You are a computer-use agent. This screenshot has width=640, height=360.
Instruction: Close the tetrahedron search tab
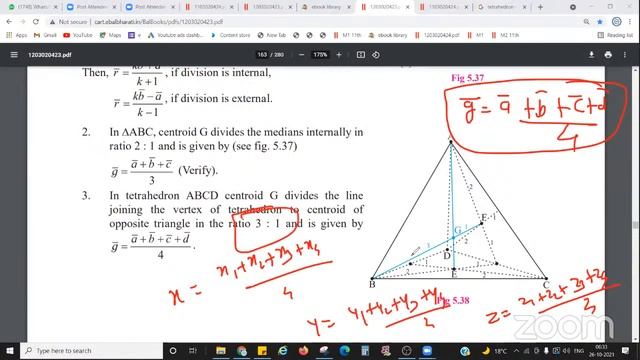pyautogui.click(x=524, y=7)
